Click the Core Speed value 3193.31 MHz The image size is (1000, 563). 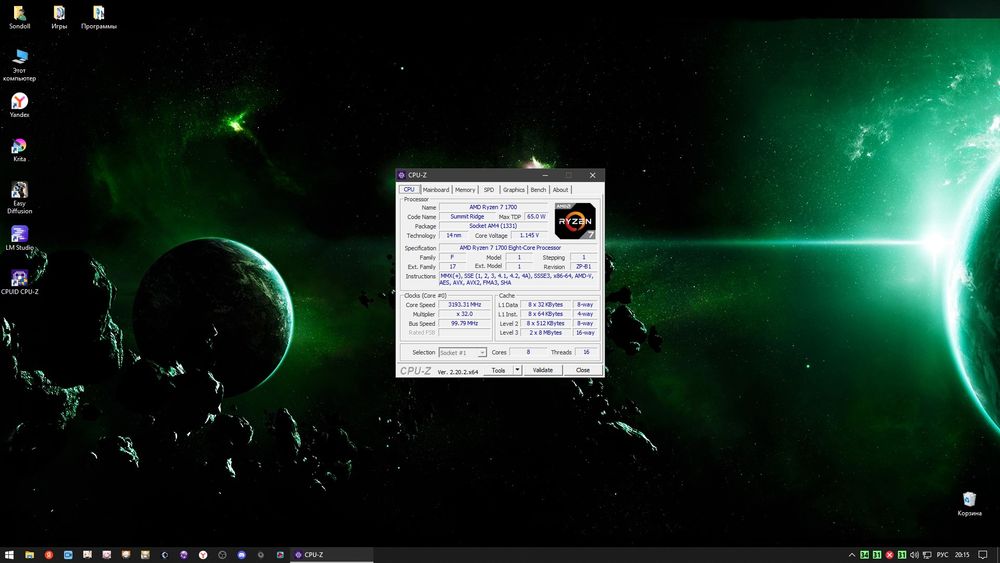coord(464,305)
